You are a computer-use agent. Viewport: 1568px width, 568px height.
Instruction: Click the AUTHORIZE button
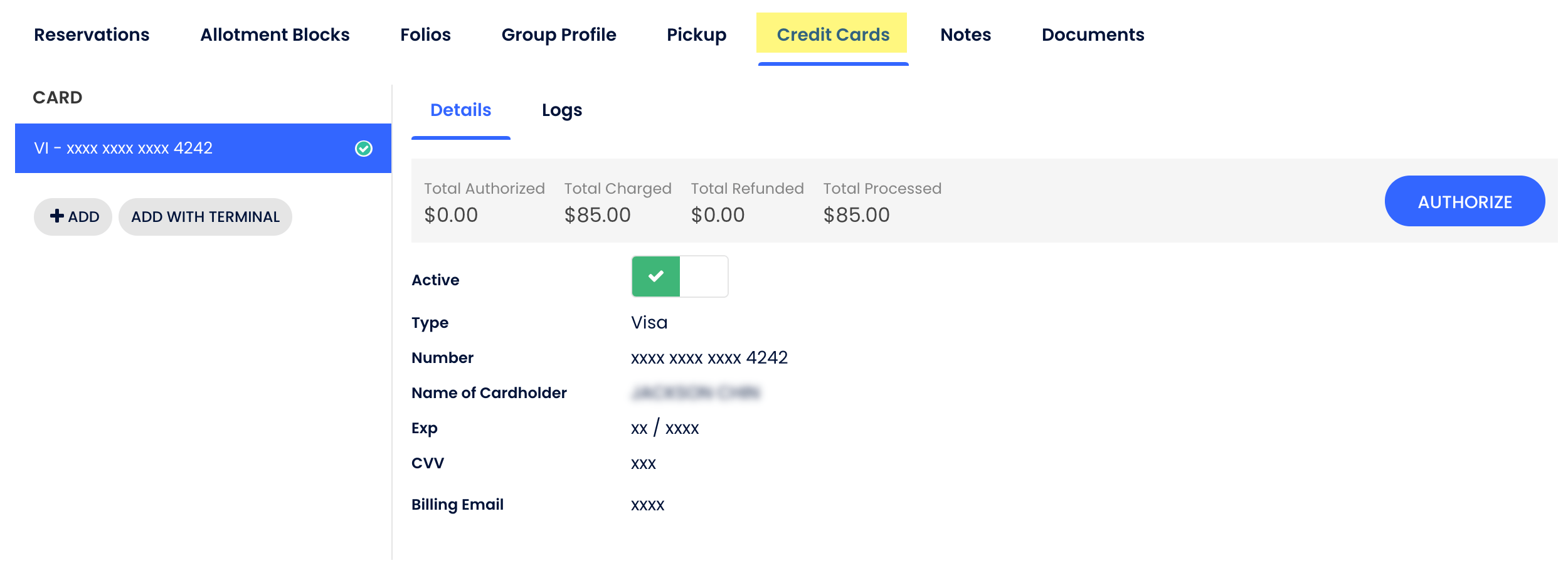point(1465,201)
